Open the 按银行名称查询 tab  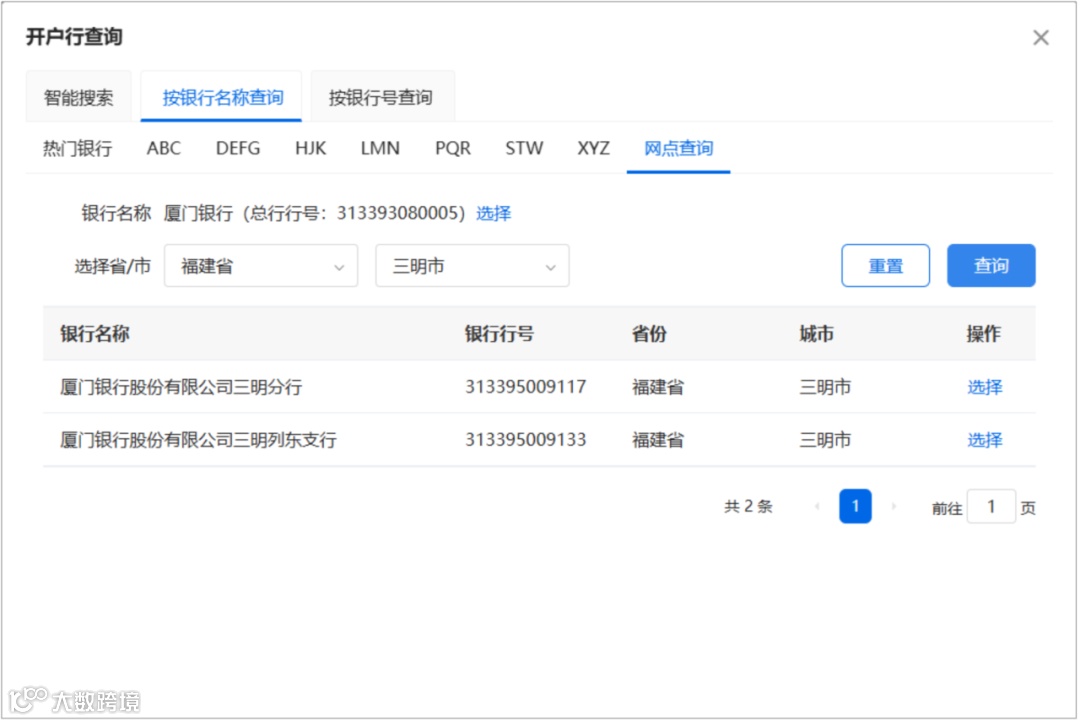(x=222, y=97)
